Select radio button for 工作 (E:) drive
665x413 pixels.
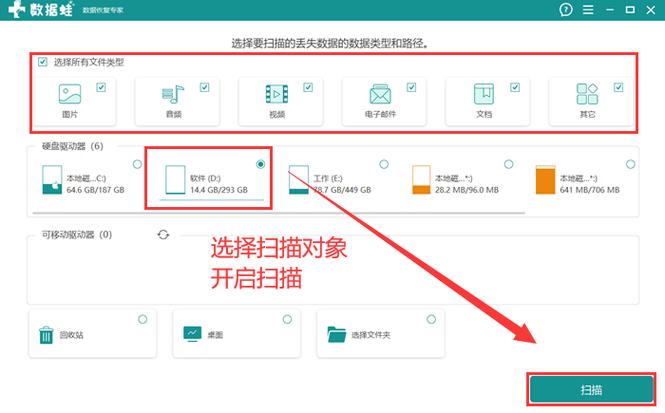tap(384, 164)
